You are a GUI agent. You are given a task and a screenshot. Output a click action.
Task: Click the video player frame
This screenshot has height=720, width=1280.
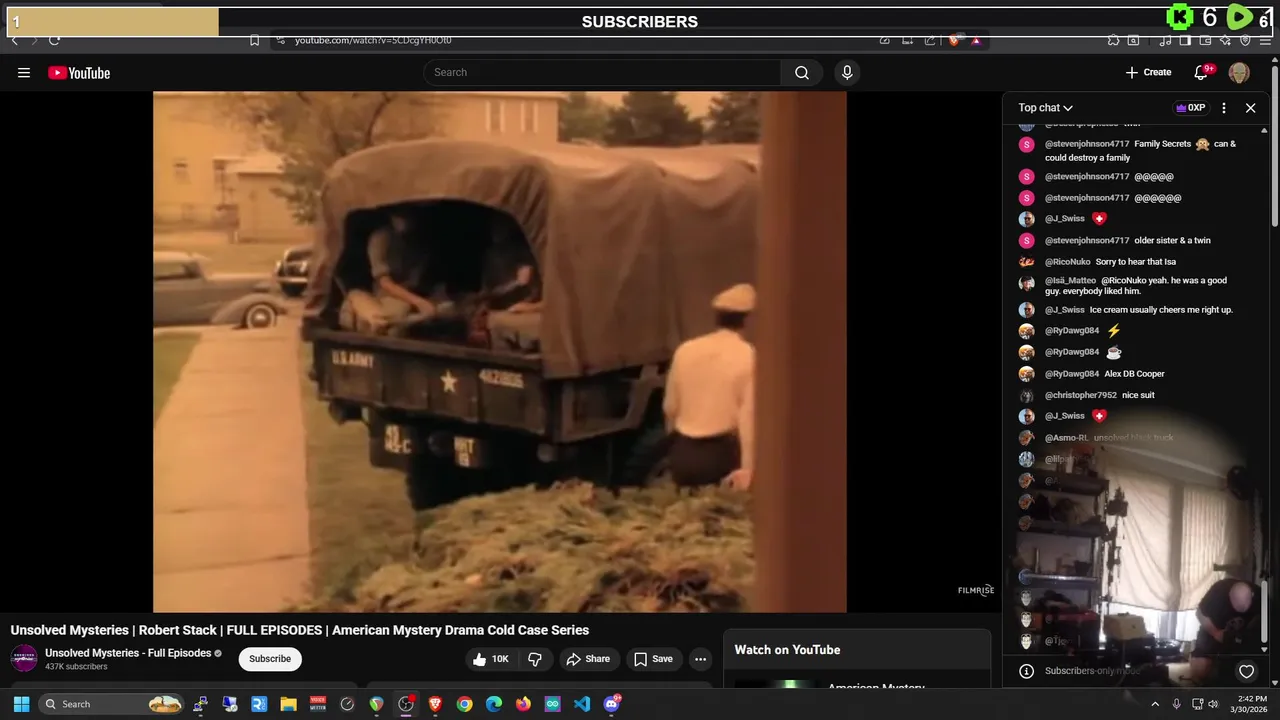point(499,352)
